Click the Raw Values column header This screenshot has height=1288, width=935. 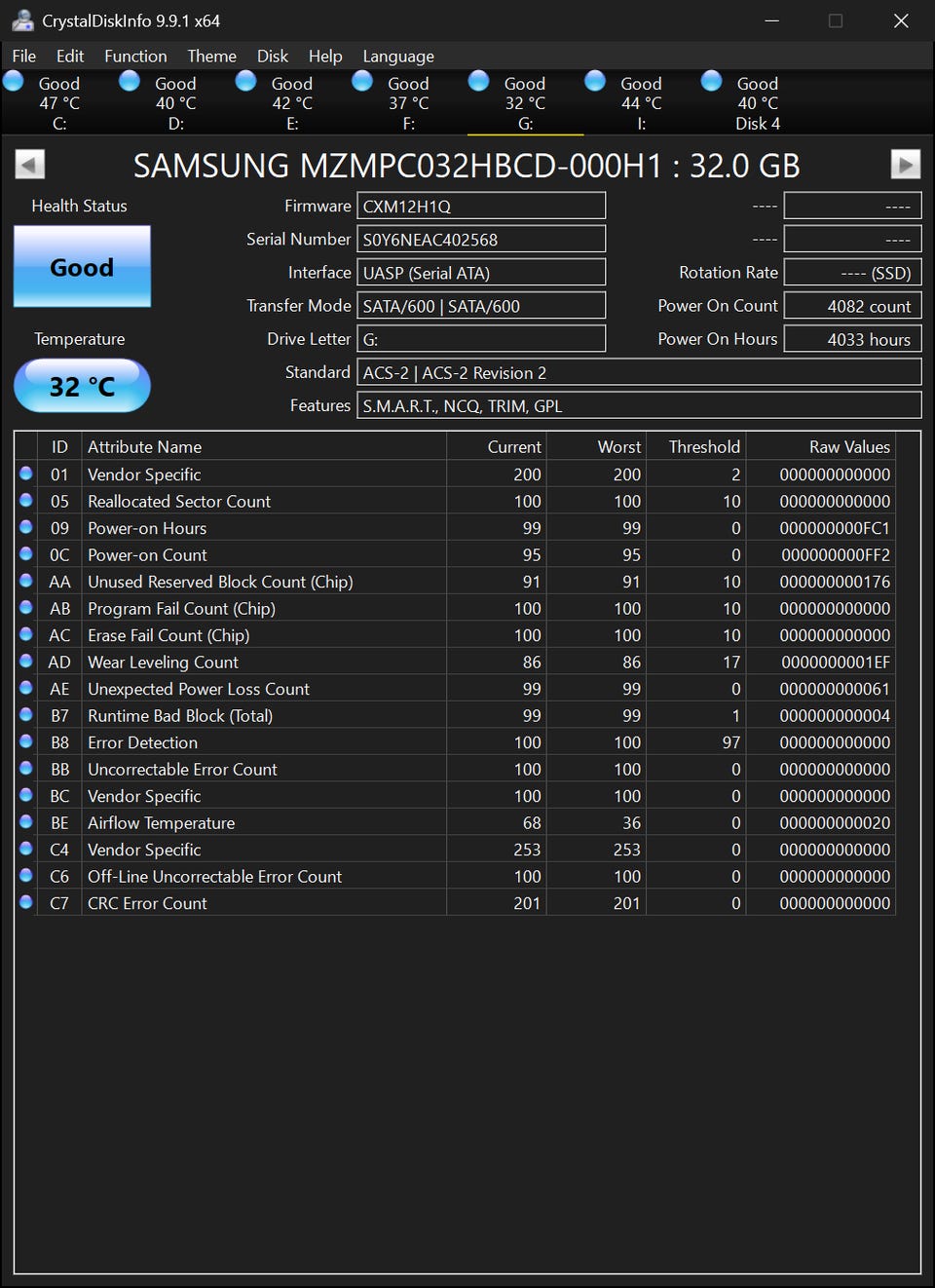coord(820,446)
